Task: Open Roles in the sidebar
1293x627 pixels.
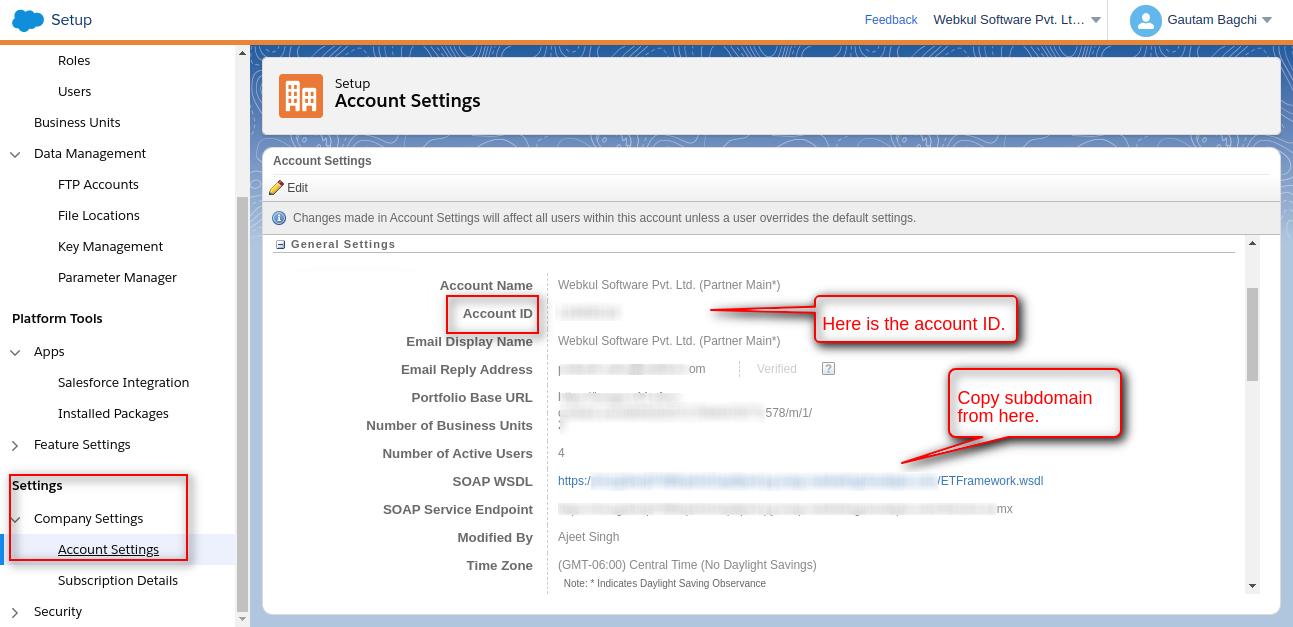Action: pyautogui.click(x=74, y=60)
